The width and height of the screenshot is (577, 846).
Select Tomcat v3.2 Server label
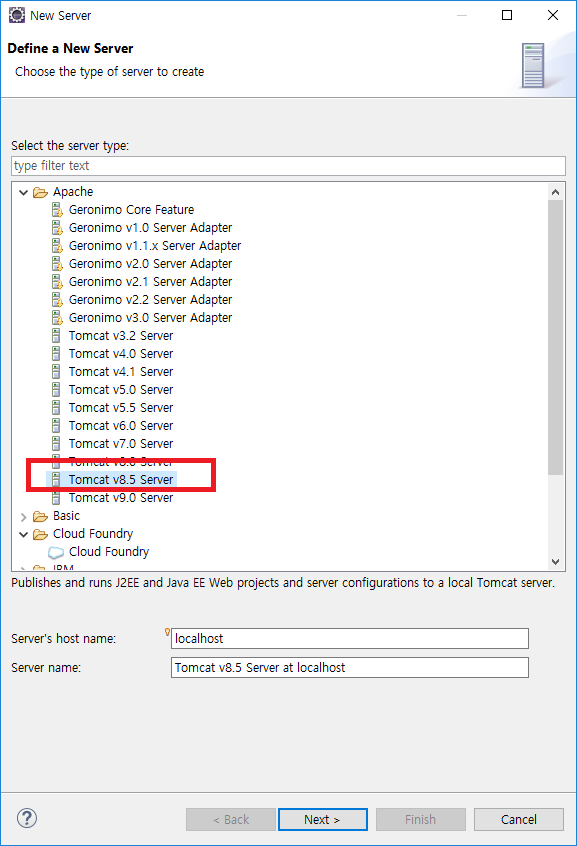point(121,336)
